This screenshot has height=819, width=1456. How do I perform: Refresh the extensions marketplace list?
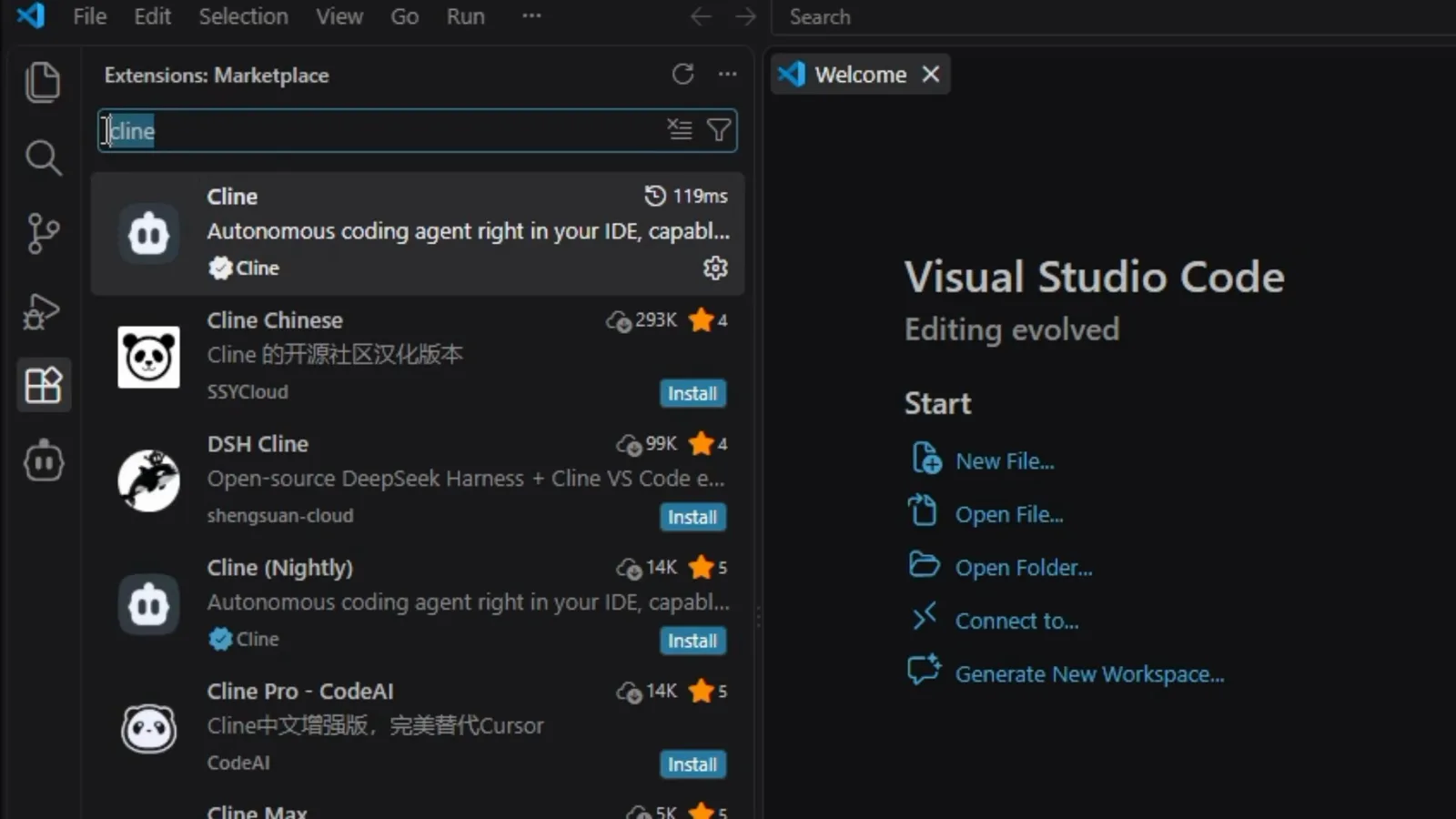click(682, 75)
